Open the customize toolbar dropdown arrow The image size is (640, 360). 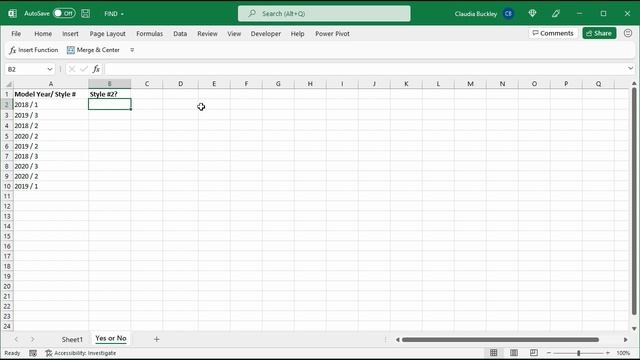pyautogui.click(x=132, y=50)
